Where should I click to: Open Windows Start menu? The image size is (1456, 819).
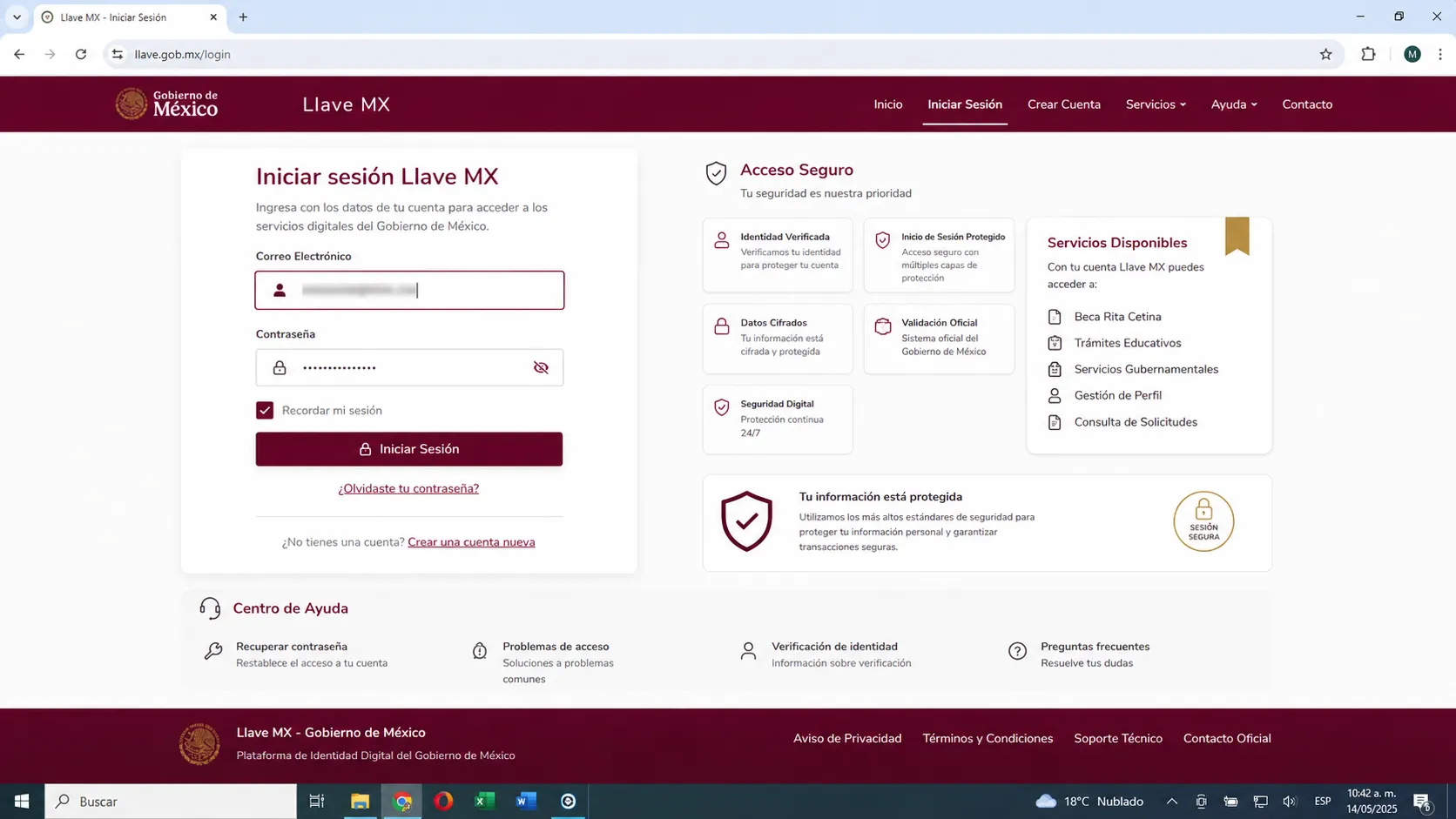coord(22,802)
